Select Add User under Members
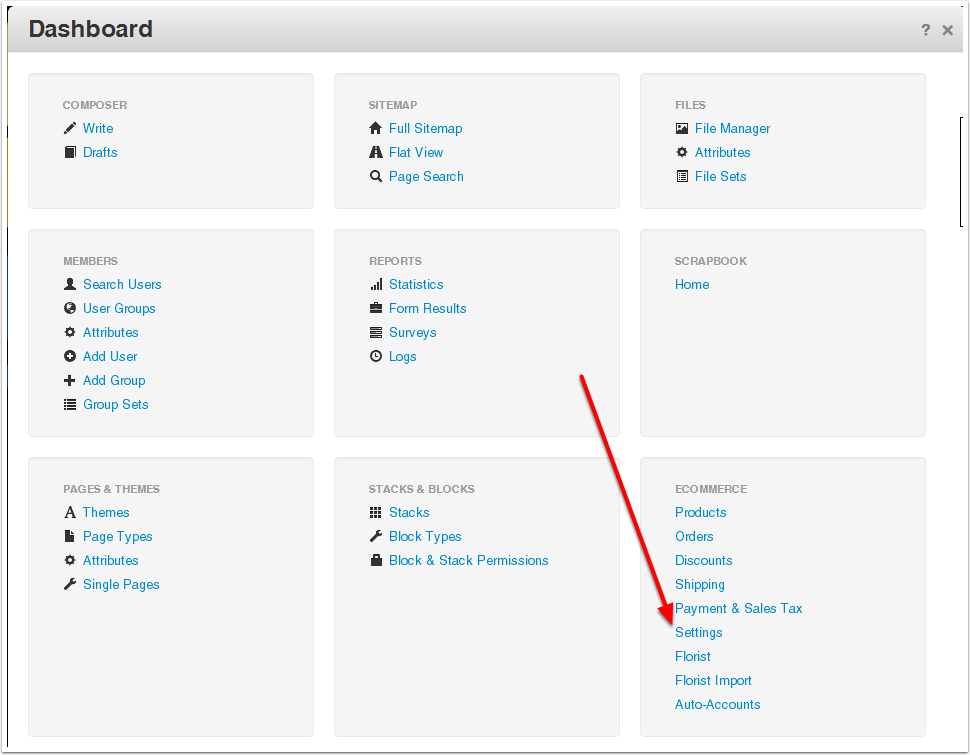The image size is (970, 755). (110, 356)
